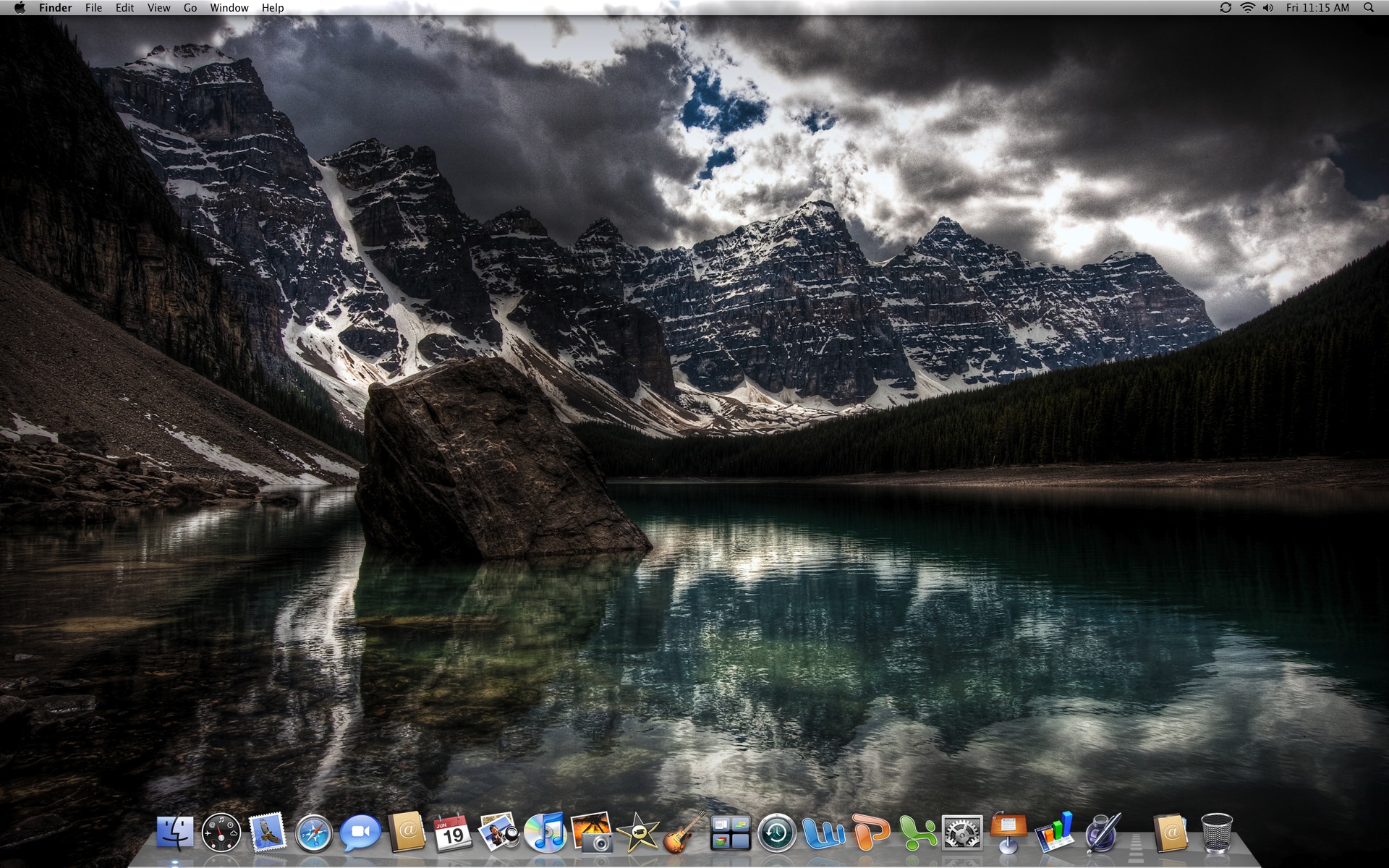
Task: Click the Fri 11:15 AM clock
Action: coord(1317,7)
